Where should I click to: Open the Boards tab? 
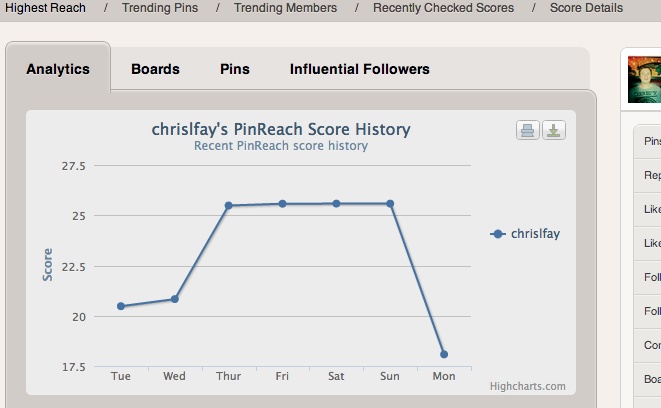click(155, 69)
